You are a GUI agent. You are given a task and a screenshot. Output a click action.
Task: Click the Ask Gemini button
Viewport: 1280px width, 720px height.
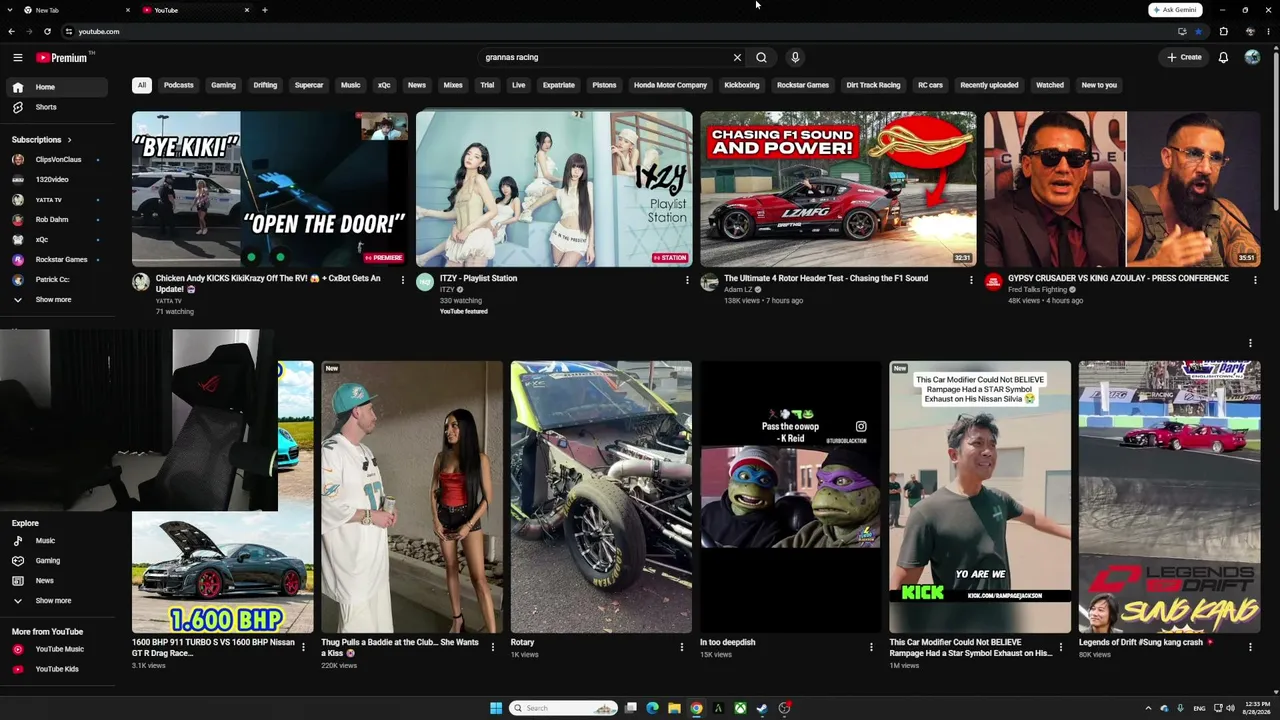click(1175, 10)
